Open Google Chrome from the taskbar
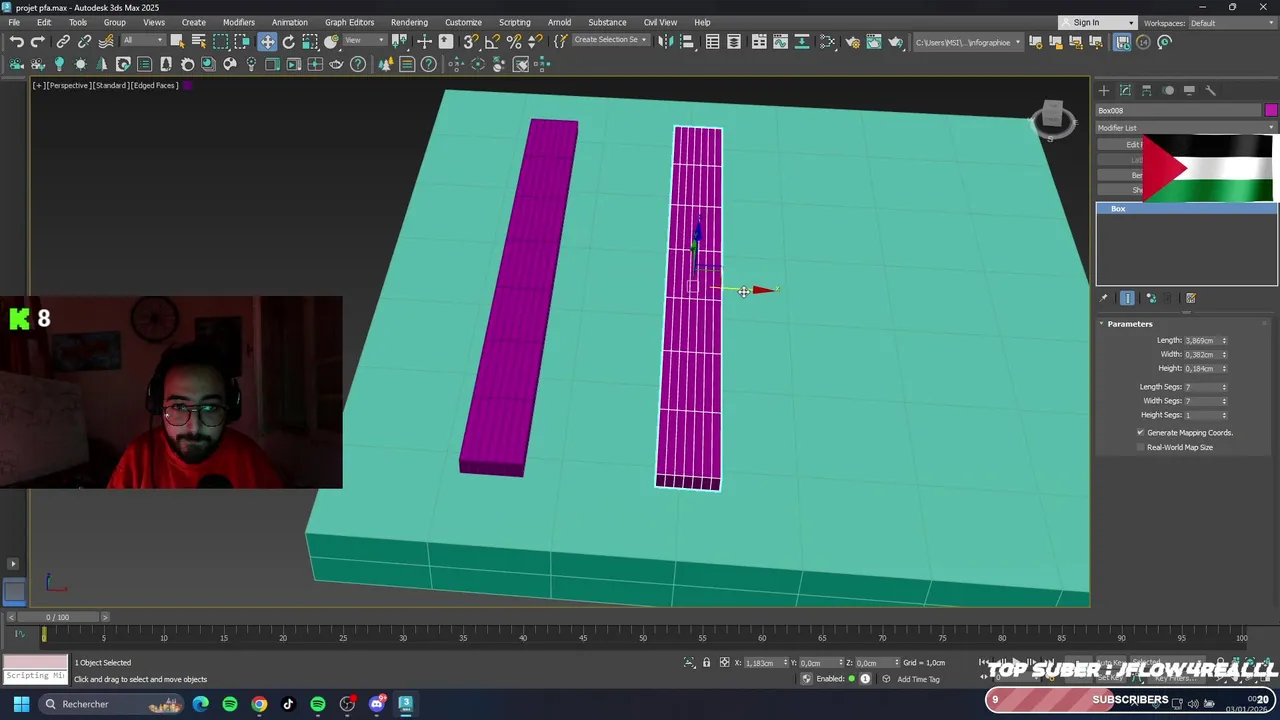 point(259,704)
